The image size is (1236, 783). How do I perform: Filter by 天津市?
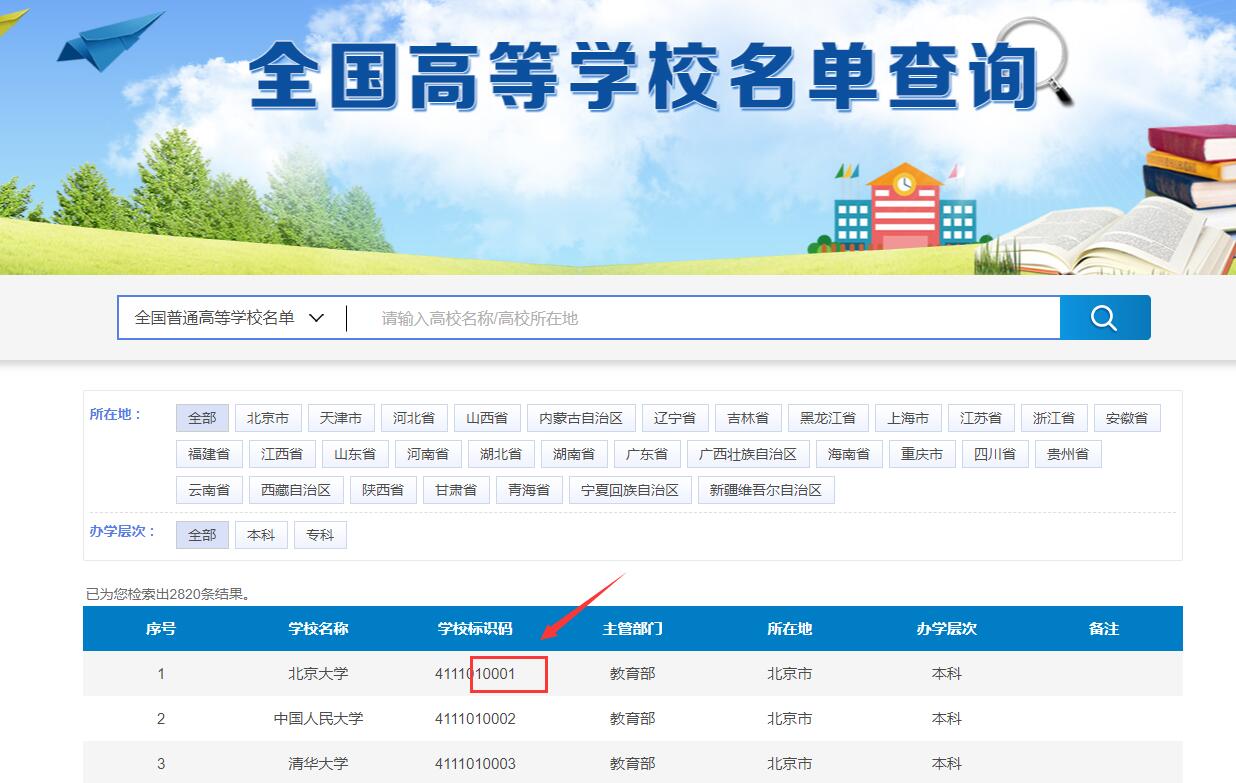click(341, 418)
